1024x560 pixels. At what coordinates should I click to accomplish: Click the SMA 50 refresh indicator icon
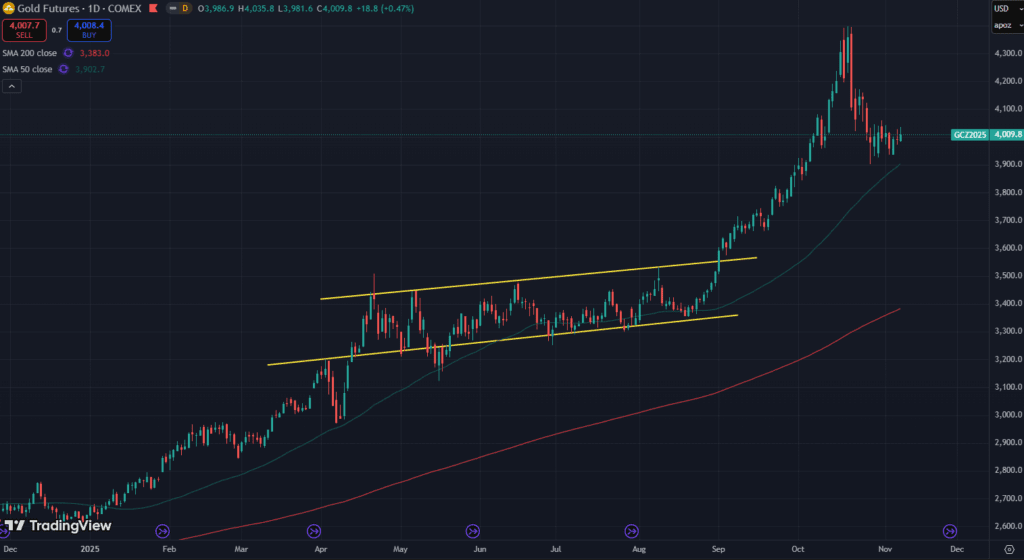[x=63, y=69]
